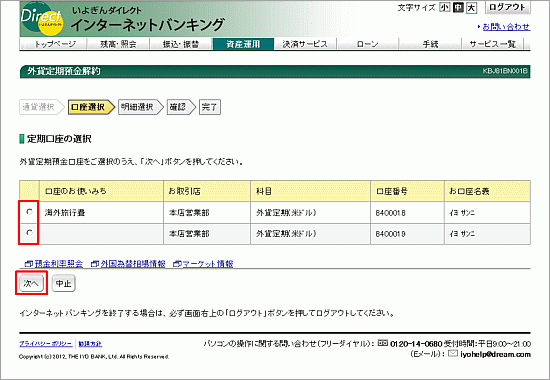
Task: Click the 明細選択 step
Action: (x=140, y=107)
